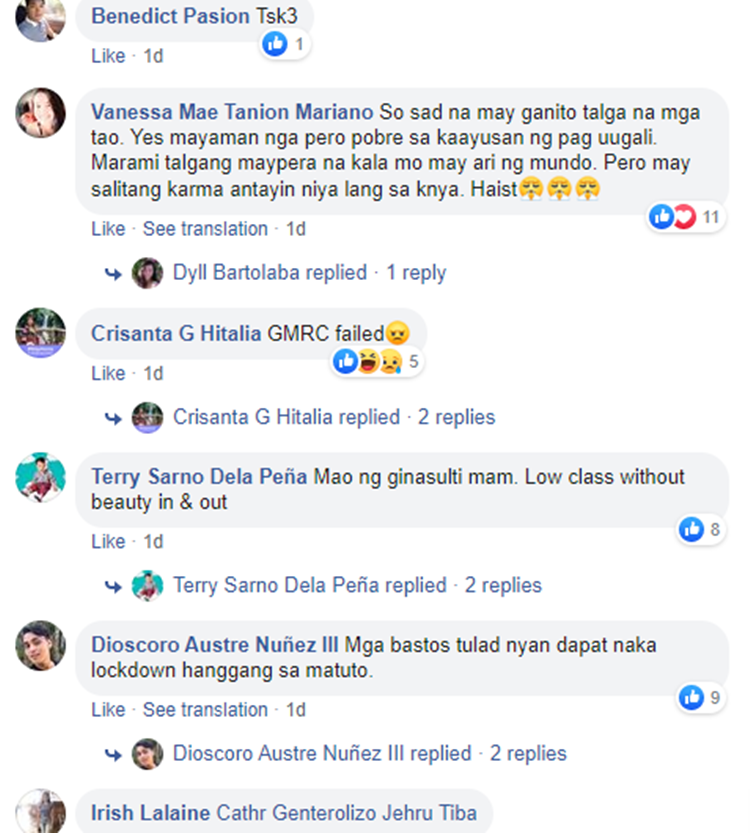Click Vanessa Mae Tanion Mariano's profile picture
Viewport: 750px width, 833px height.
(40, 113)
